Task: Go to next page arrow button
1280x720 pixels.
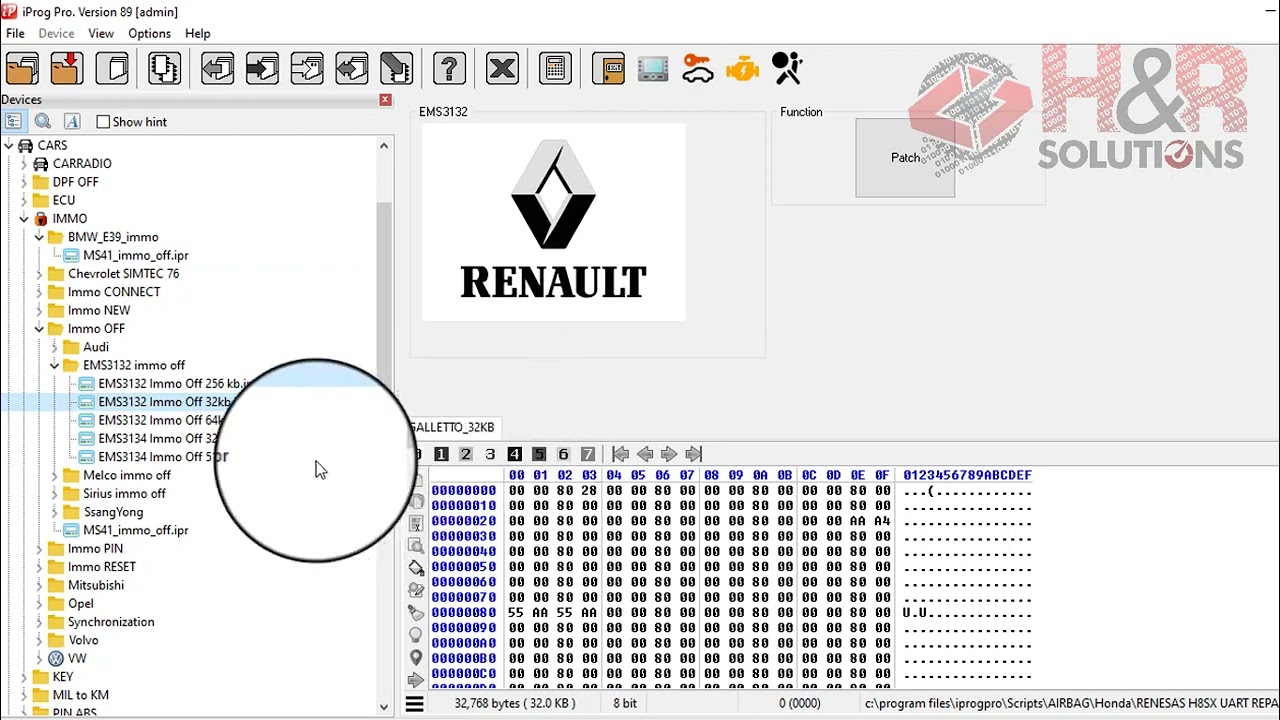Action: click(669, 454)
